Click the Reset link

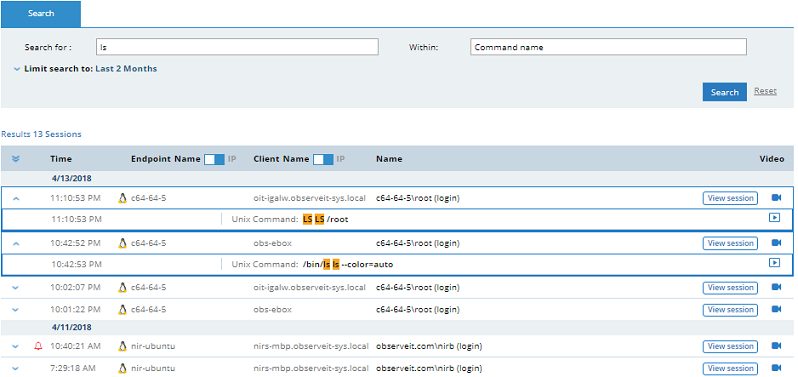click(x=765, y=91)
